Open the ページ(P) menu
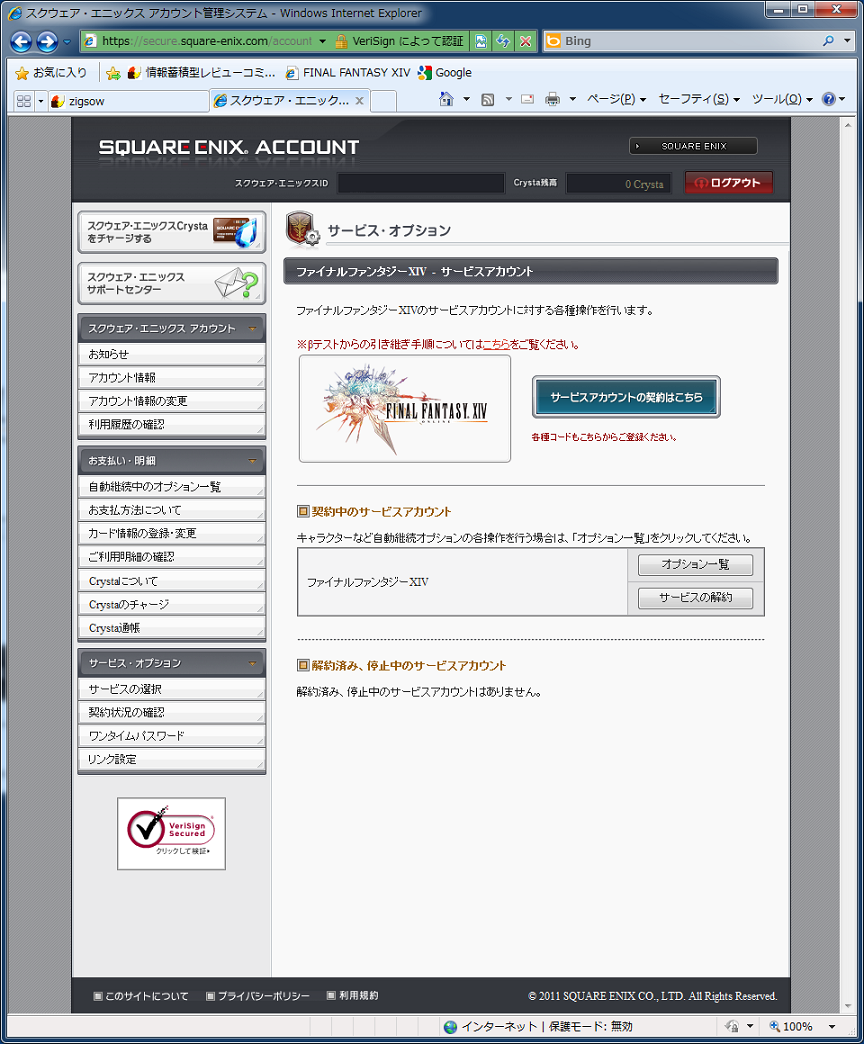The width and height of the screenshot is (864, 1044). (616, 99)
